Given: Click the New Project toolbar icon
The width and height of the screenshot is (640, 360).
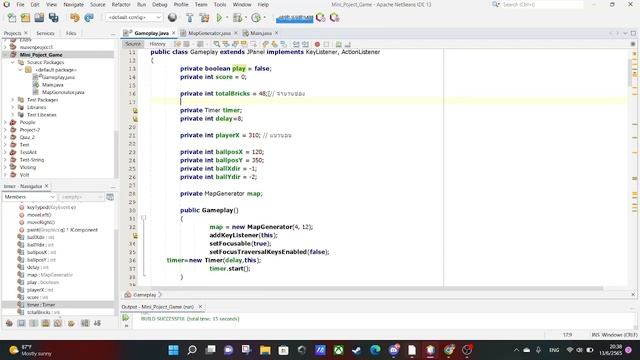Looking at the screenshot, I should tap(25, 18).
